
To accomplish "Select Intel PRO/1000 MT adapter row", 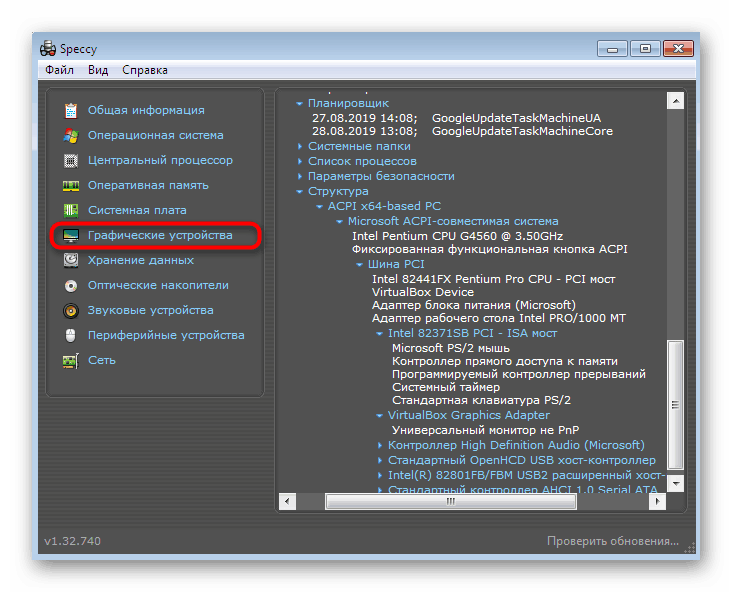I will (x=499, y=318).
